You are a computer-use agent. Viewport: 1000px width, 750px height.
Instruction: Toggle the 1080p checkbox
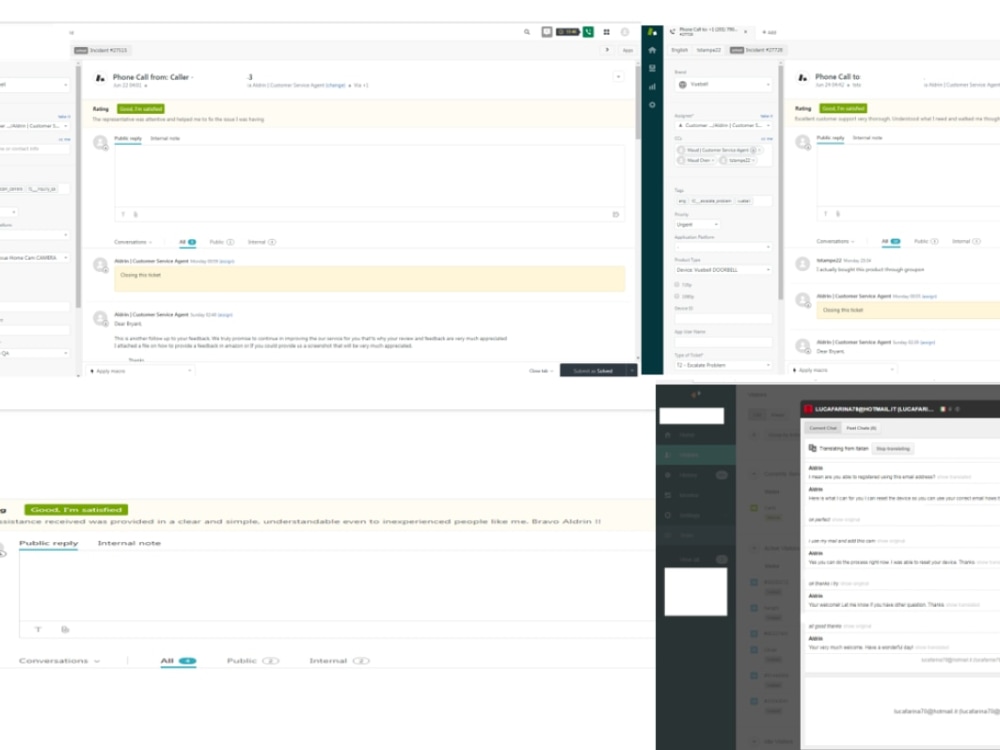(x=677, y=297)
